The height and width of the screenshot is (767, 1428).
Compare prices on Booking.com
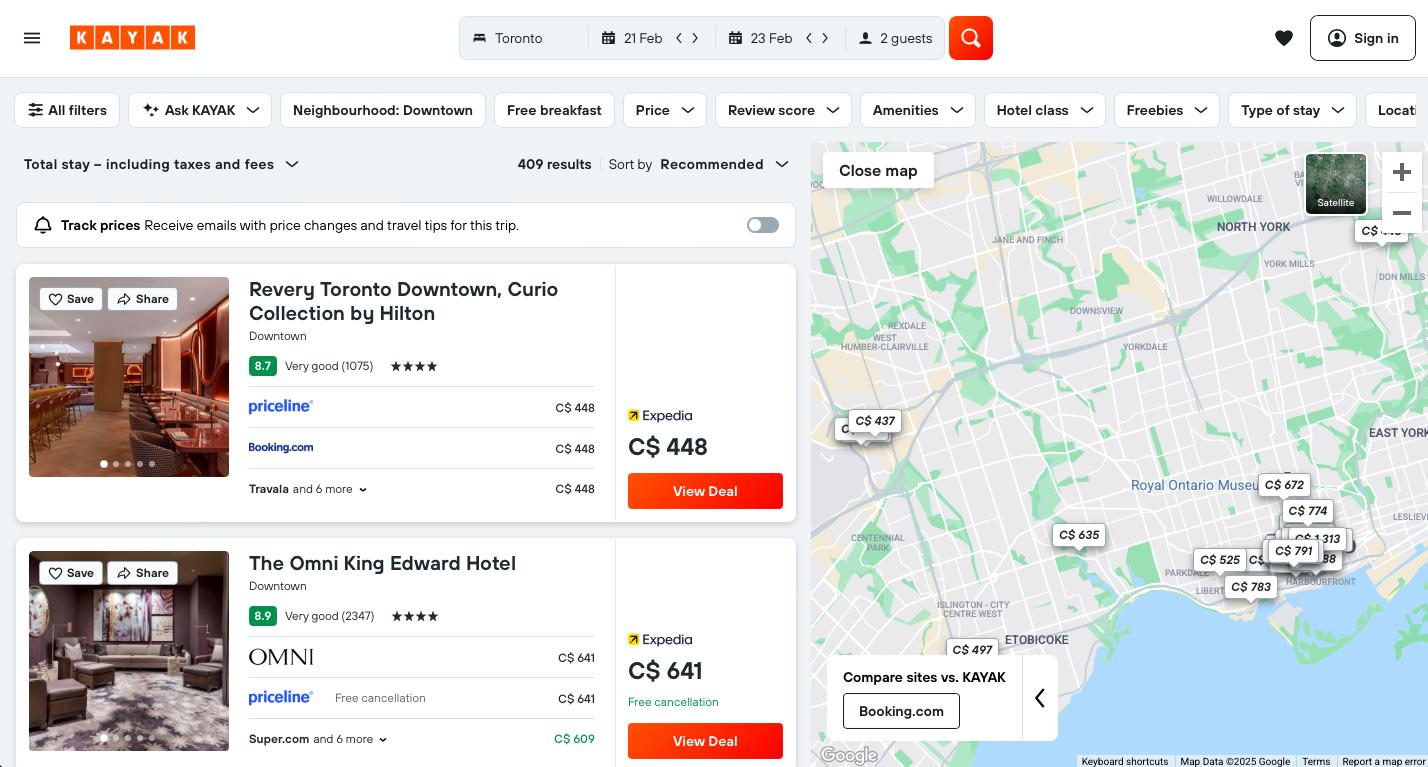click(901, 711)
